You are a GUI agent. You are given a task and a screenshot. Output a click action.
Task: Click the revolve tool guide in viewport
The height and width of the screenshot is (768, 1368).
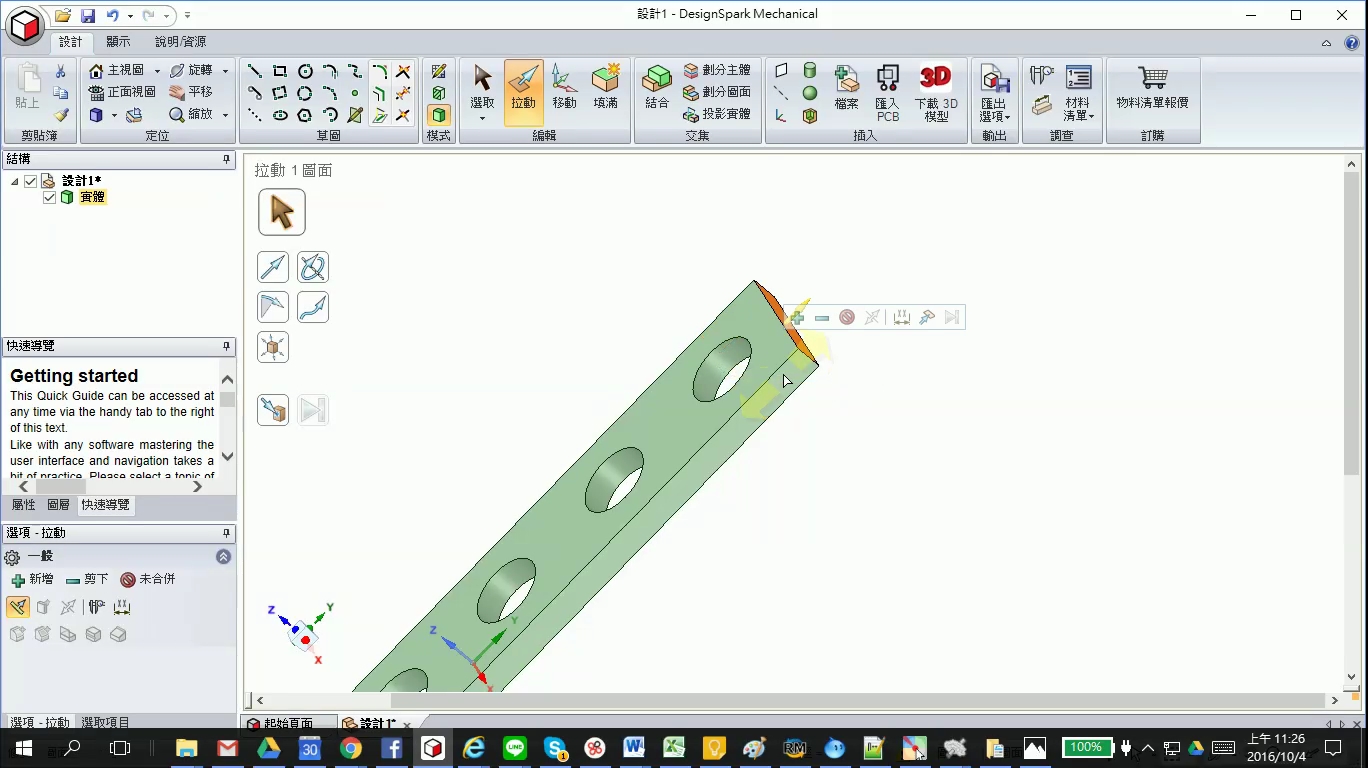pos(313,267)
